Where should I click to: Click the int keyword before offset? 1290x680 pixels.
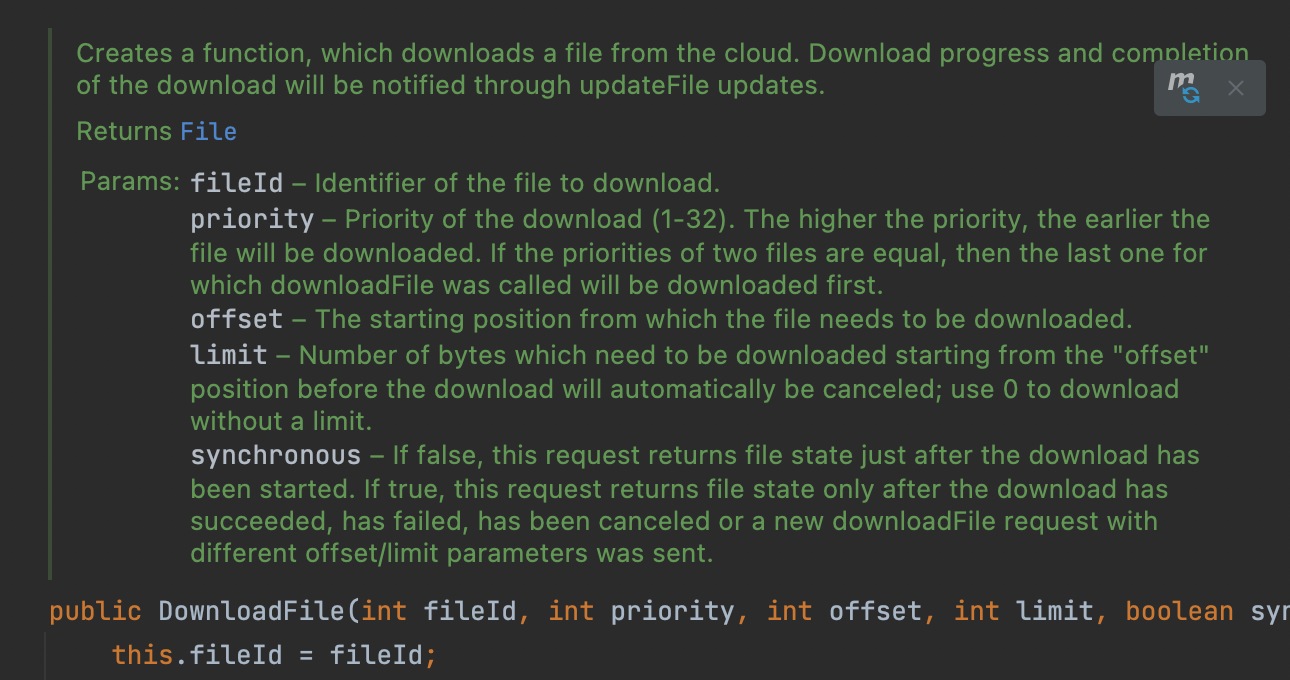789,611
